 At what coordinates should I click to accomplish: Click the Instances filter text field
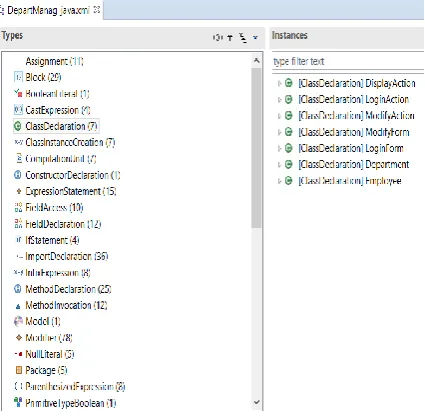348,62
